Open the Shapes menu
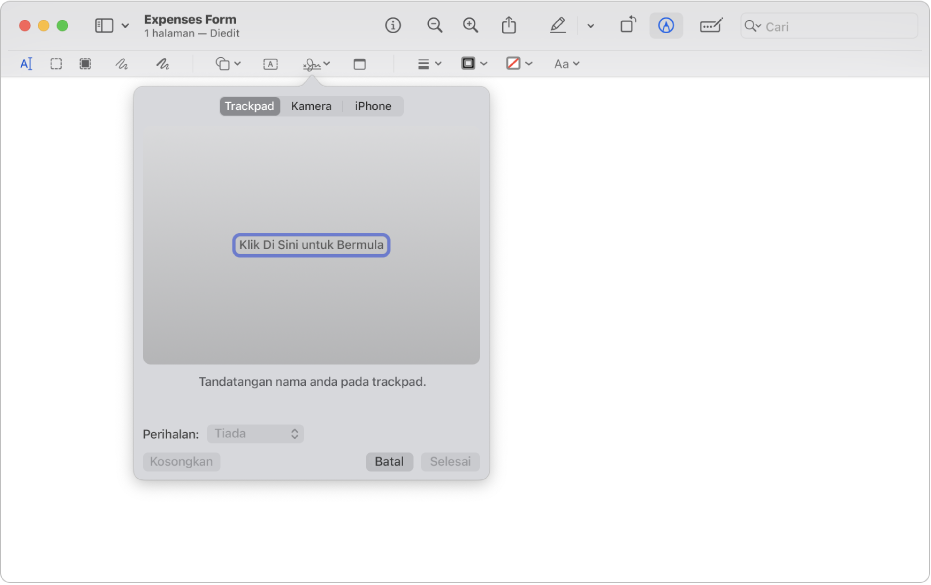931x585 pixels. click(228, 64)
